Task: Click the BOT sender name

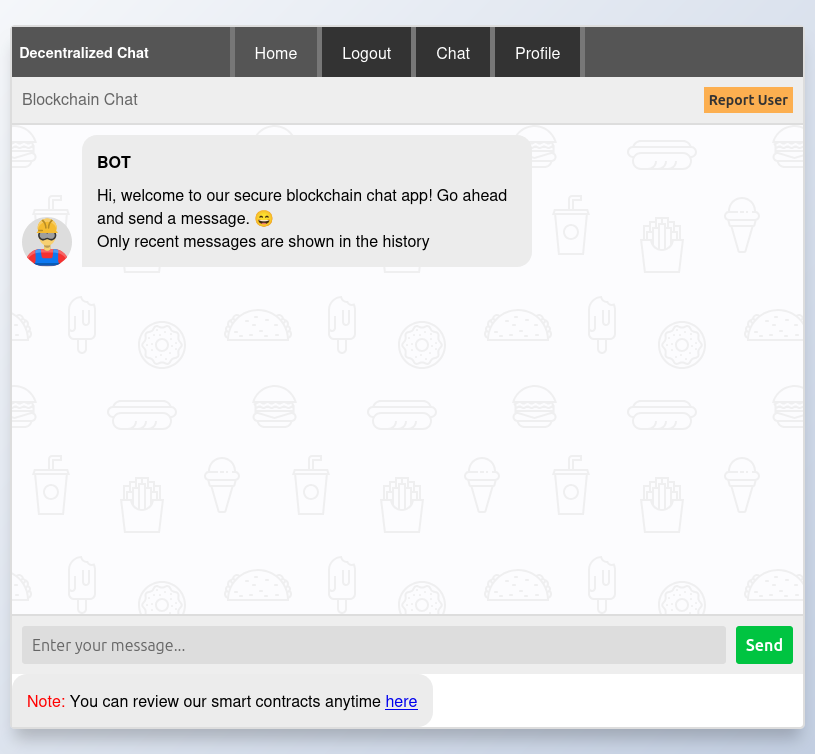Action: click(114, 162)
